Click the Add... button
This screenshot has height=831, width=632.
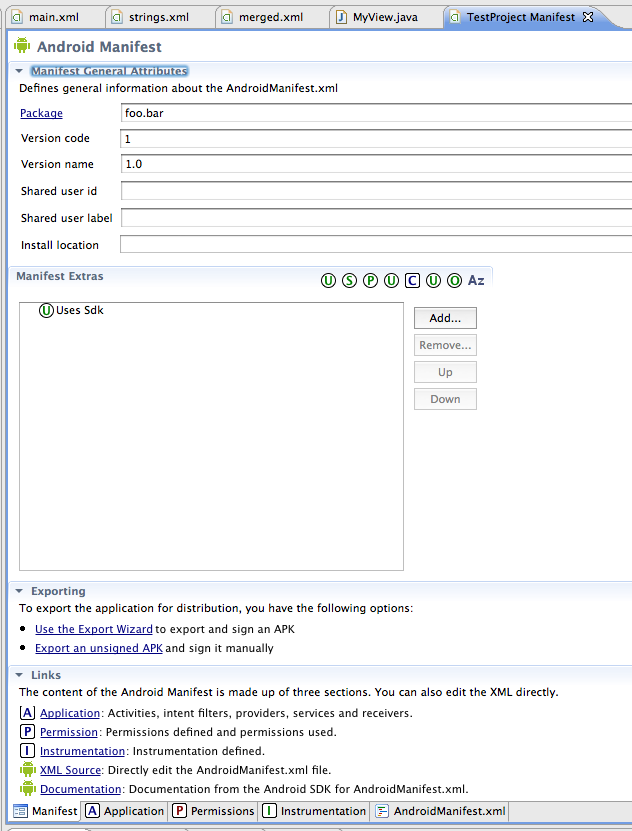pyautogui.click(x=445, y=318)
